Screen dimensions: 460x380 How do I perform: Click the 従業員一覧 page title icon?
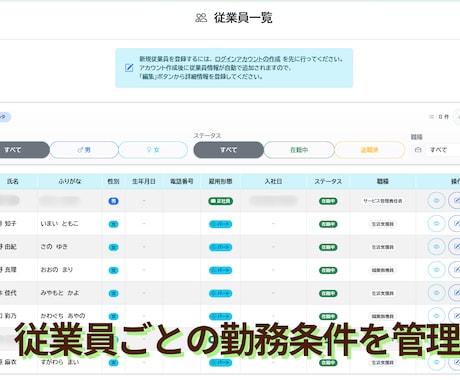coord(201,18)
